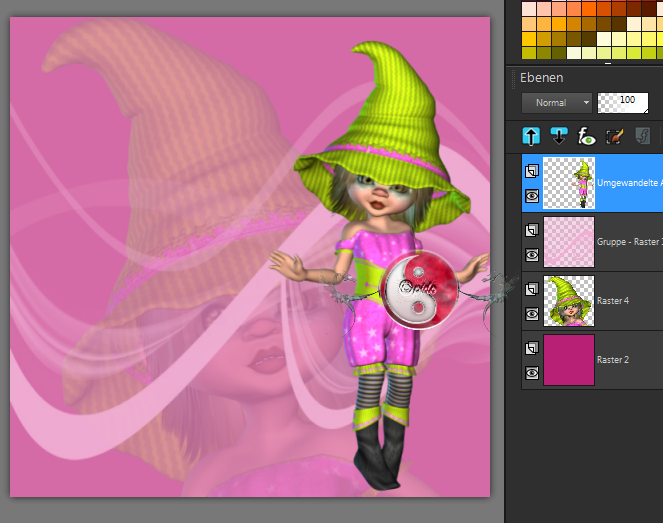This screenshot has height=523, width=663.
Task: Click the layer type icon on Raster 4
Action: click(x=532, y=290)
